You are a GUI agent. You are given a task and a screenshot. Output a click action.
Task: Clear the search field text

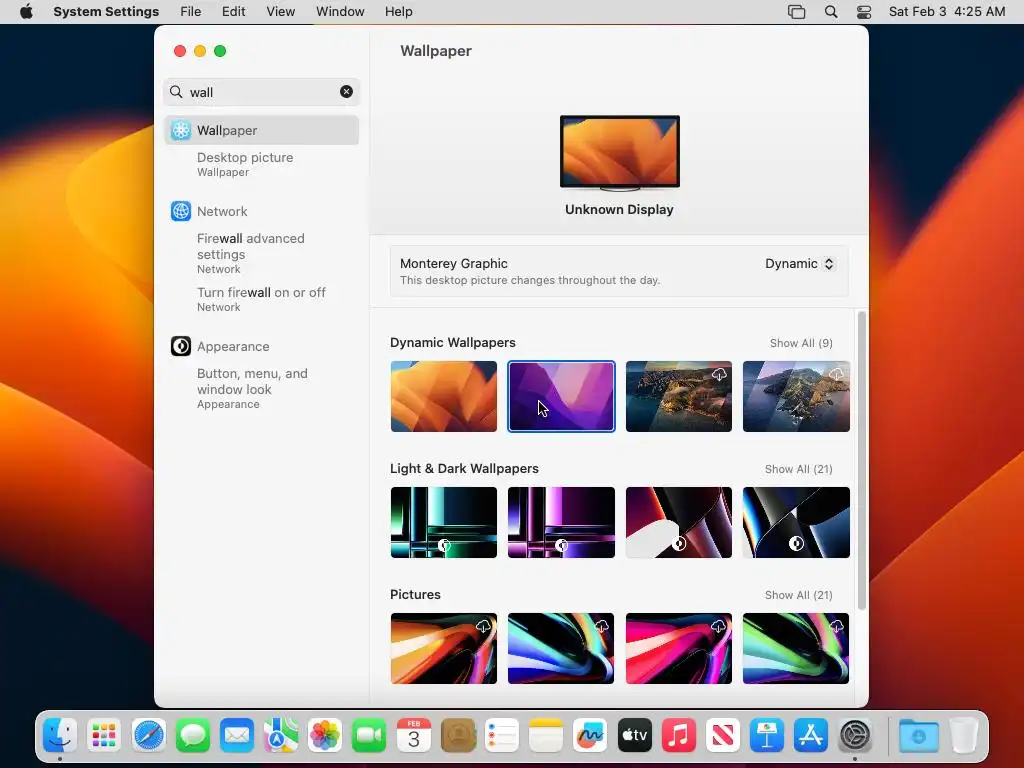click(x=346, y=91)
